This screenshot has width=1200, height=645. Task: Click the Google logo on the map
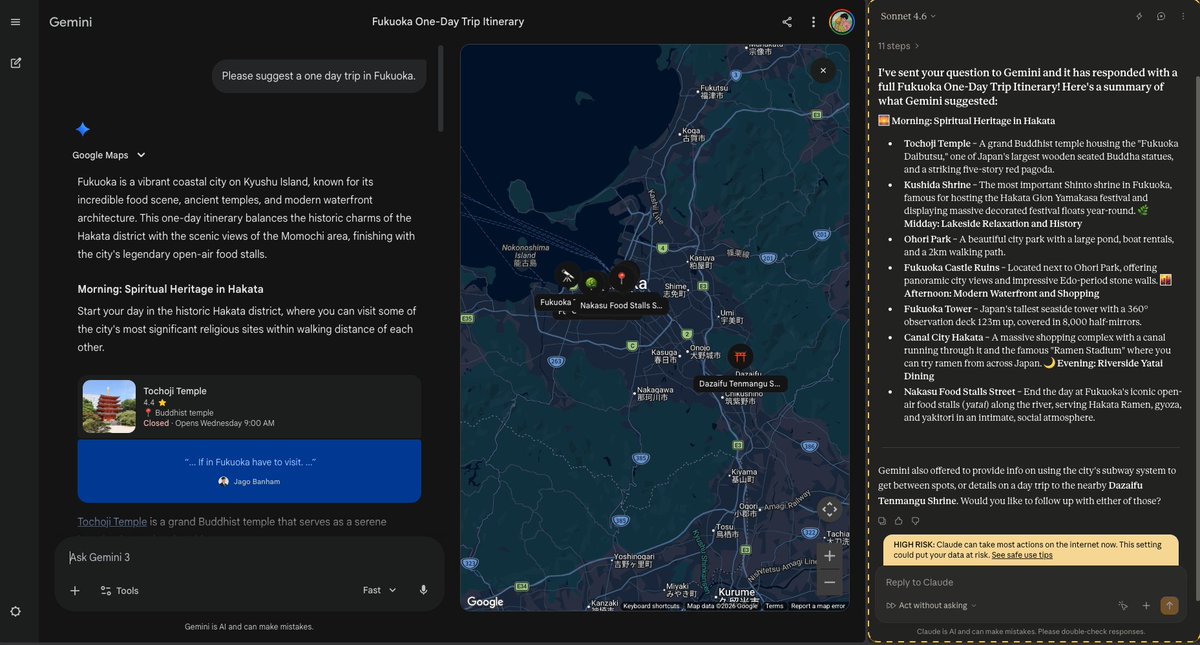(x=486, y=602)
